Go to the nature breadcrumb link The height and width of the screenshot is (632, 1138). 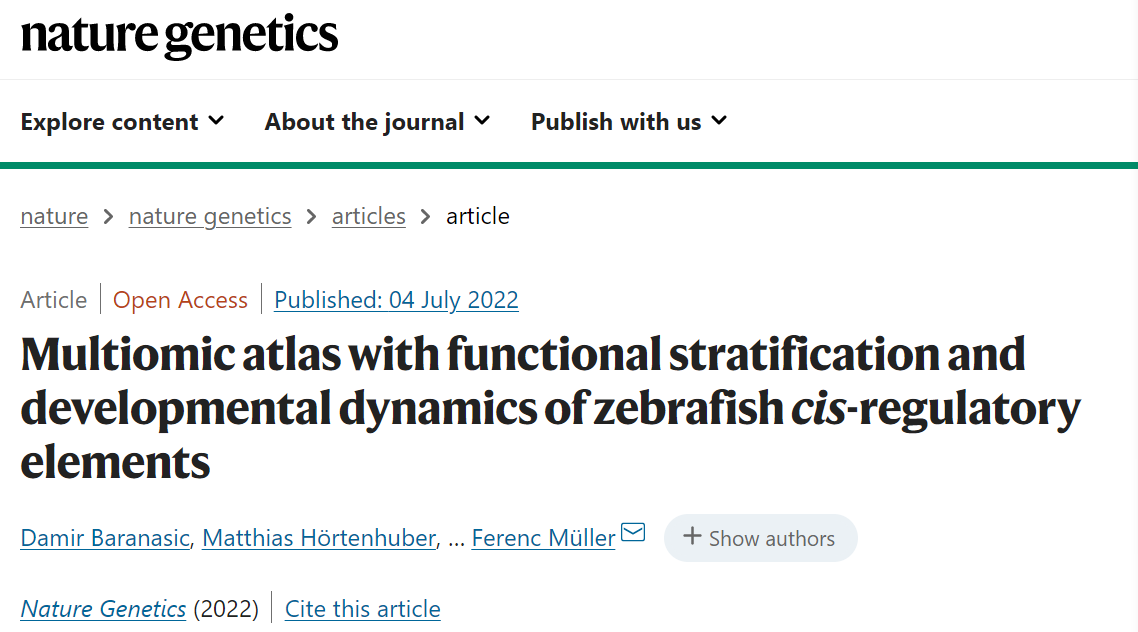(x=54, y=216)
